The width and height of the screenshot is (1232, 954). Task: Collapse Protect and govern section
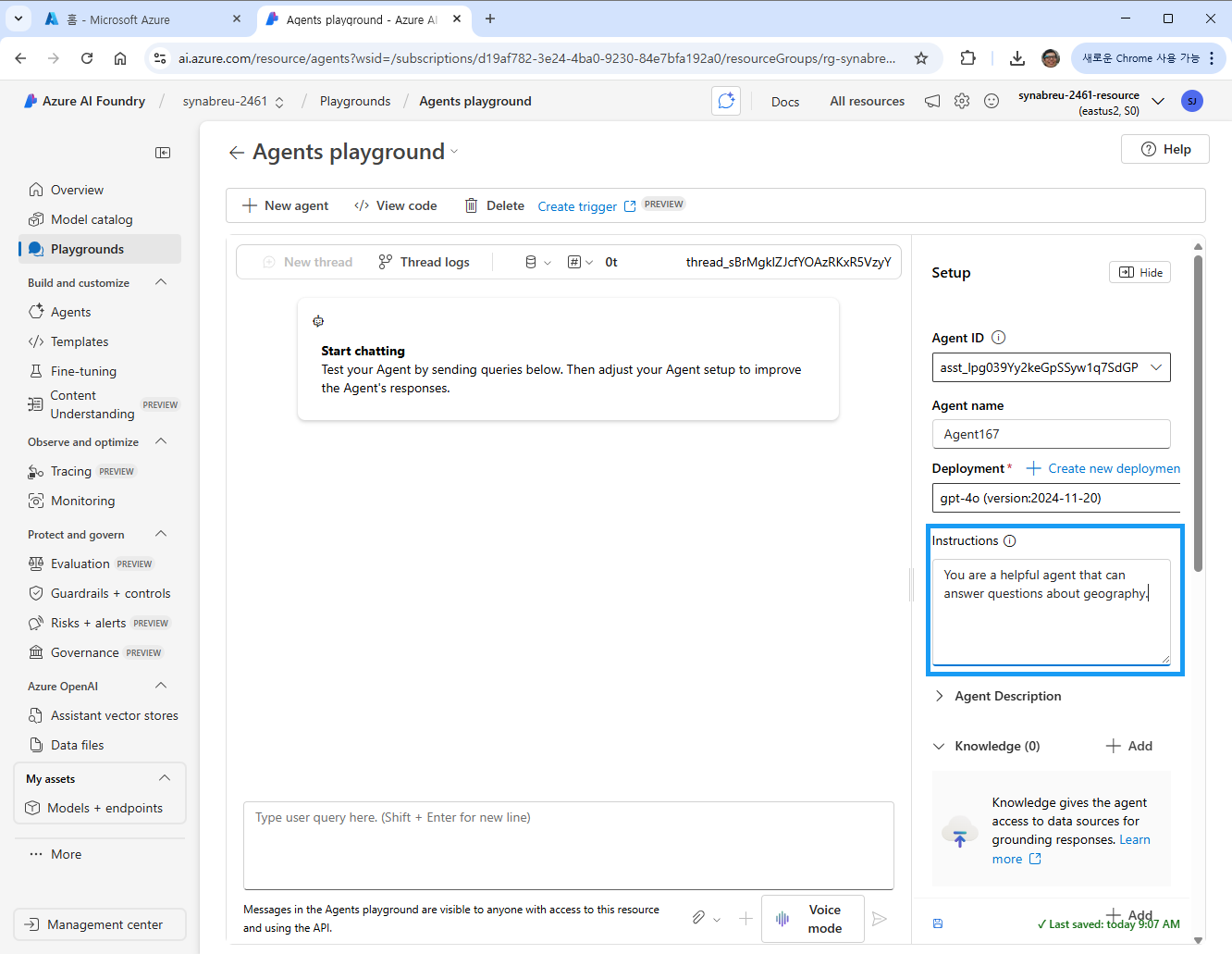(x=161, y=534)
